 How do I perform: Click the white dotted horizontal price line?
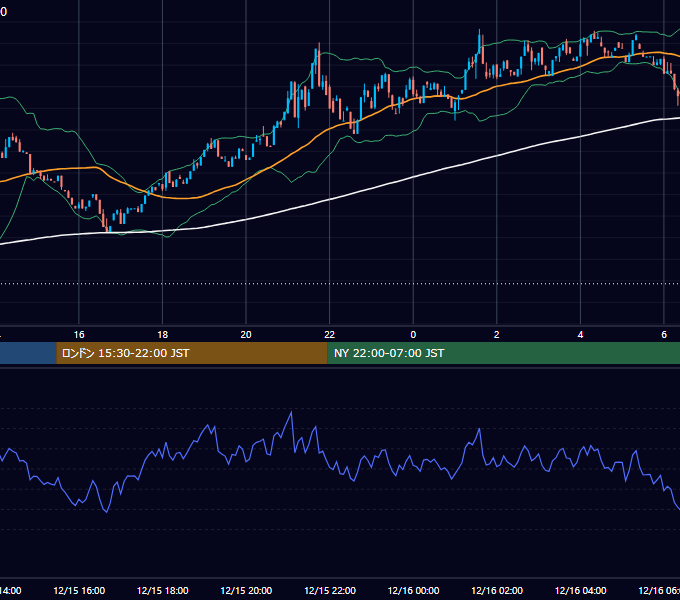click(340, 284)
